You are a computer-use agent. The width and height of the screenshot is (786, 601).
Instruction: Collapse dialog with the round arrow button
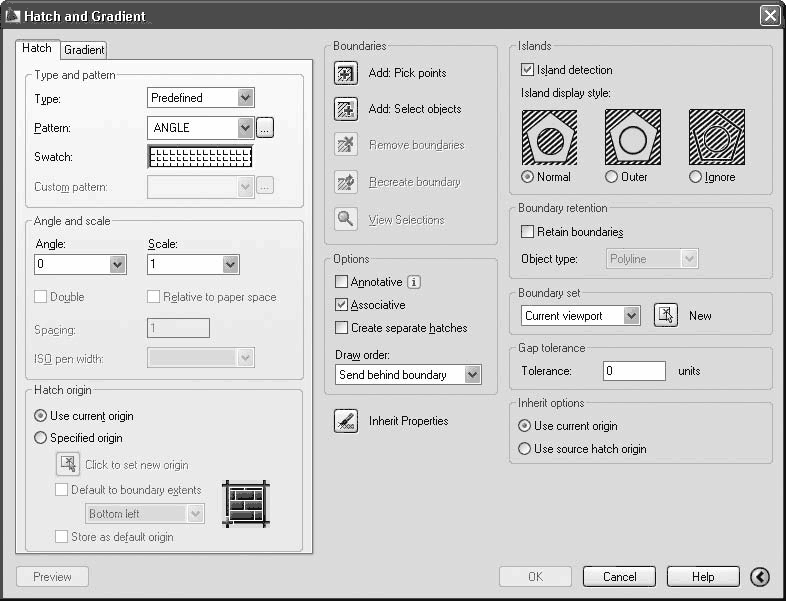(x=760, y=577)
